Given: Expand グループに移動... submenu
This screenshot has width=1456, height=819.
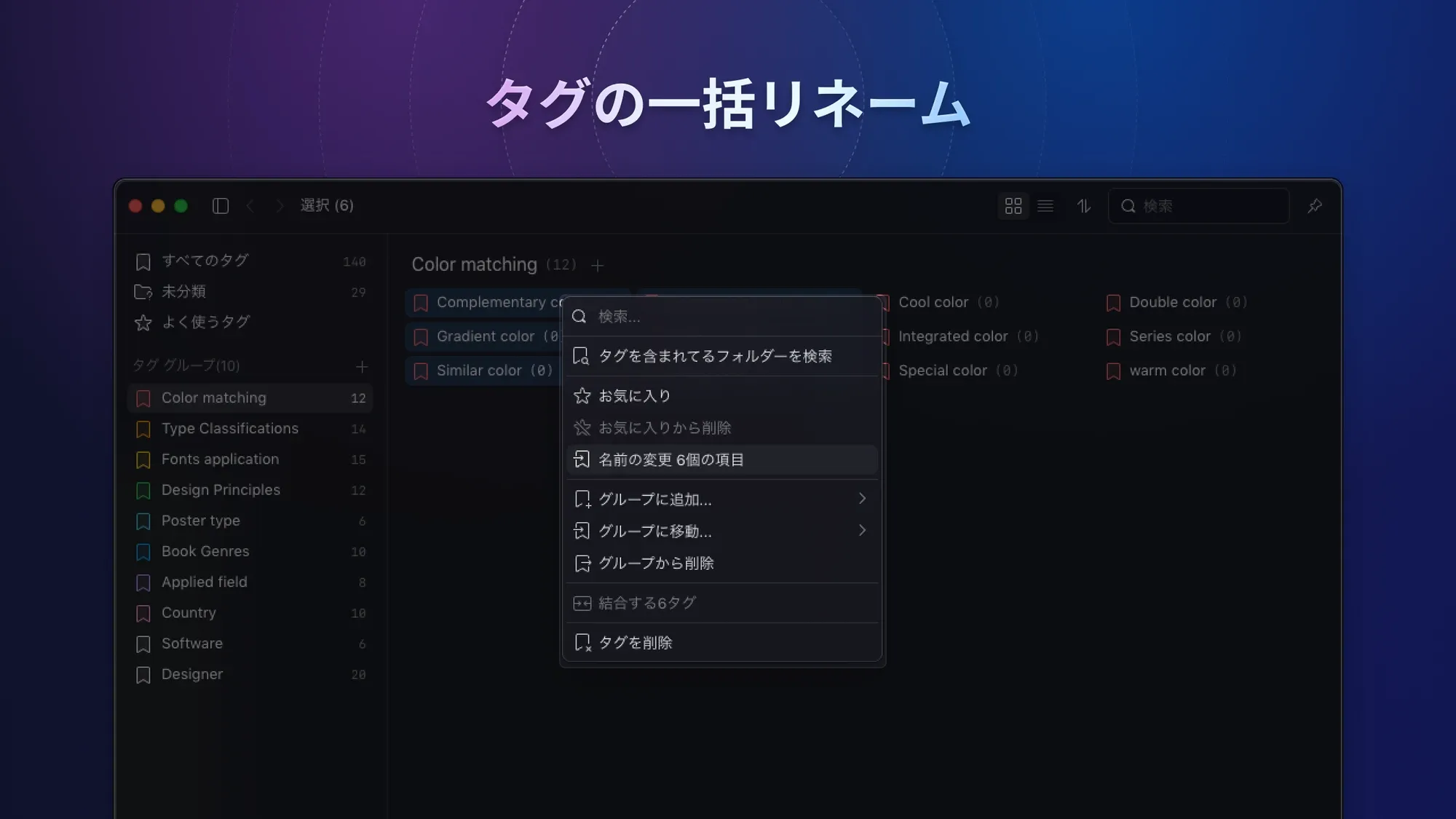Looking at the screenshot, I should pos(722,531).
